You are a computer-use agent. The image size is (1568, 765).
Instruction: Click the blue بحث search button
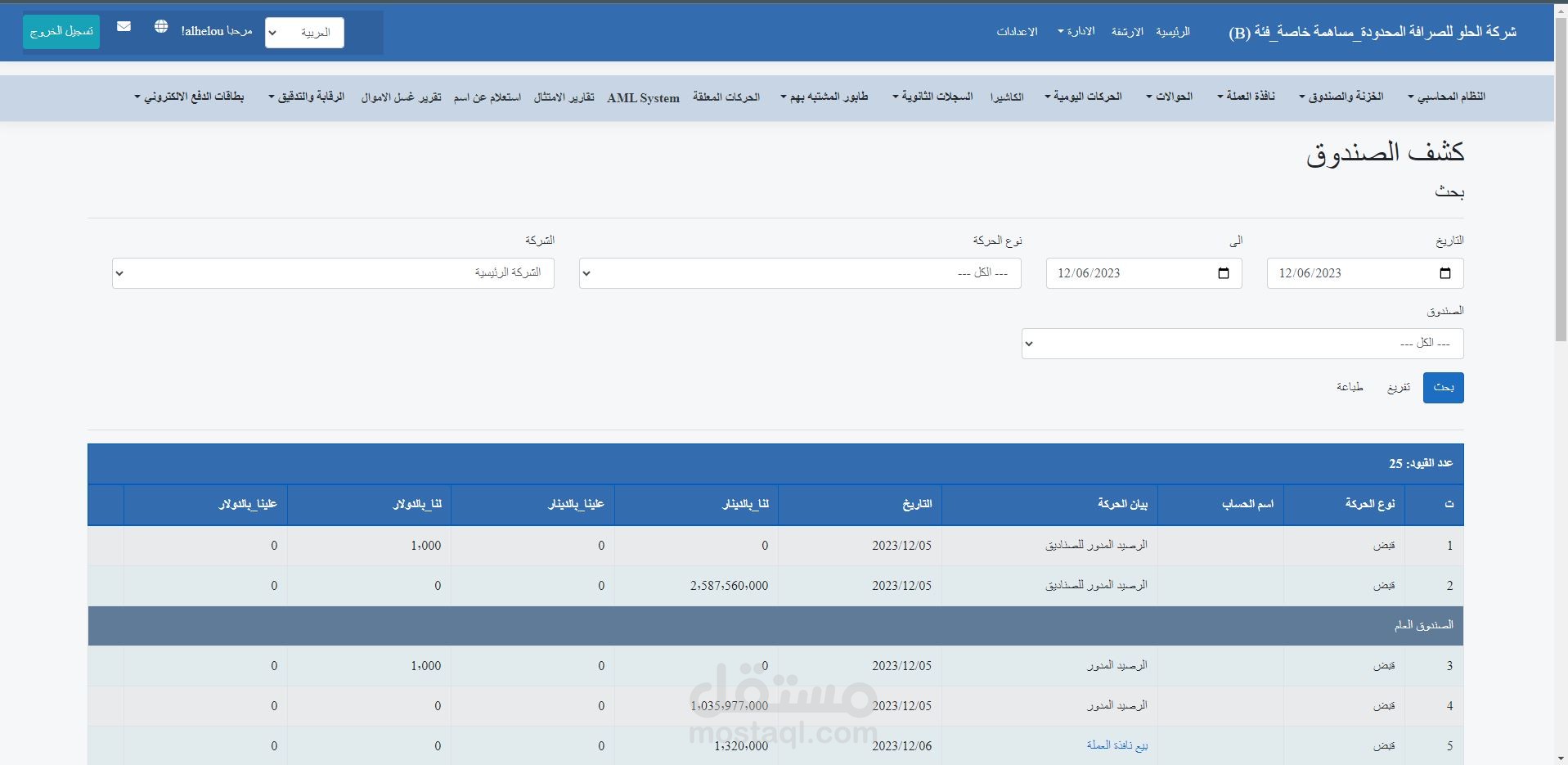(x=1444, y=388)
